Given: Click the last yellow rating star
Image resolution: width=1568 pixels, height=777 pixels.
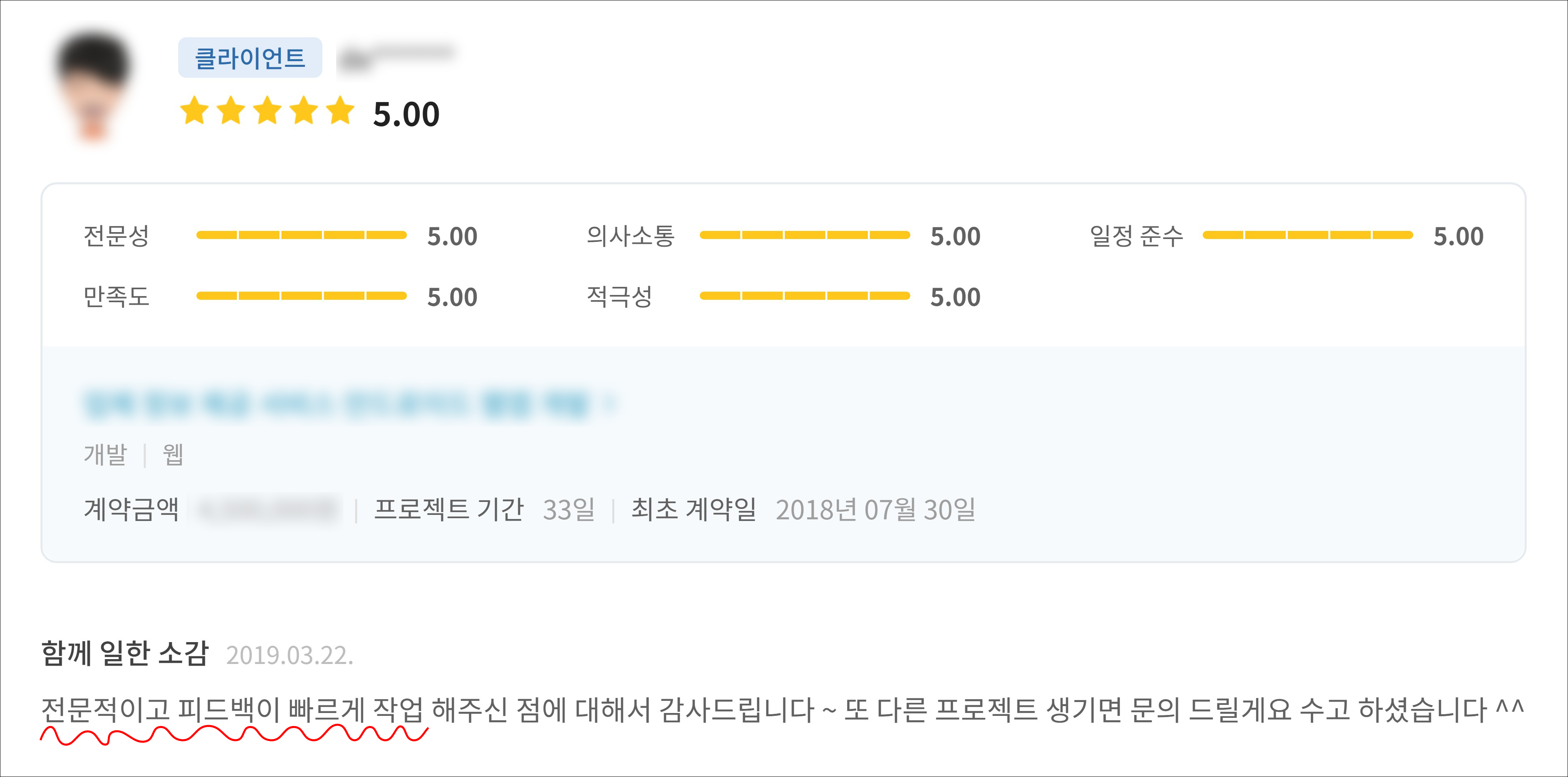Looking at the screenshot, I should coord(340,111).
